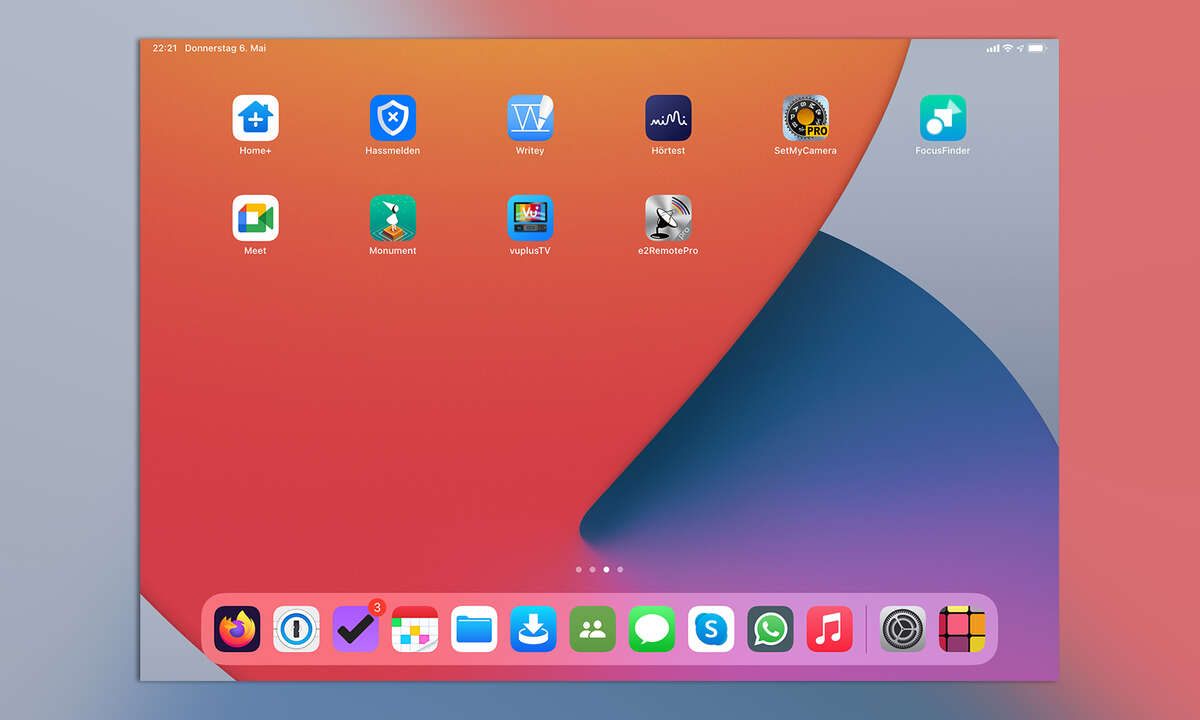Tap the last home screen page dot
This screenshot has height=720, width=1200.
click(620, 569)
